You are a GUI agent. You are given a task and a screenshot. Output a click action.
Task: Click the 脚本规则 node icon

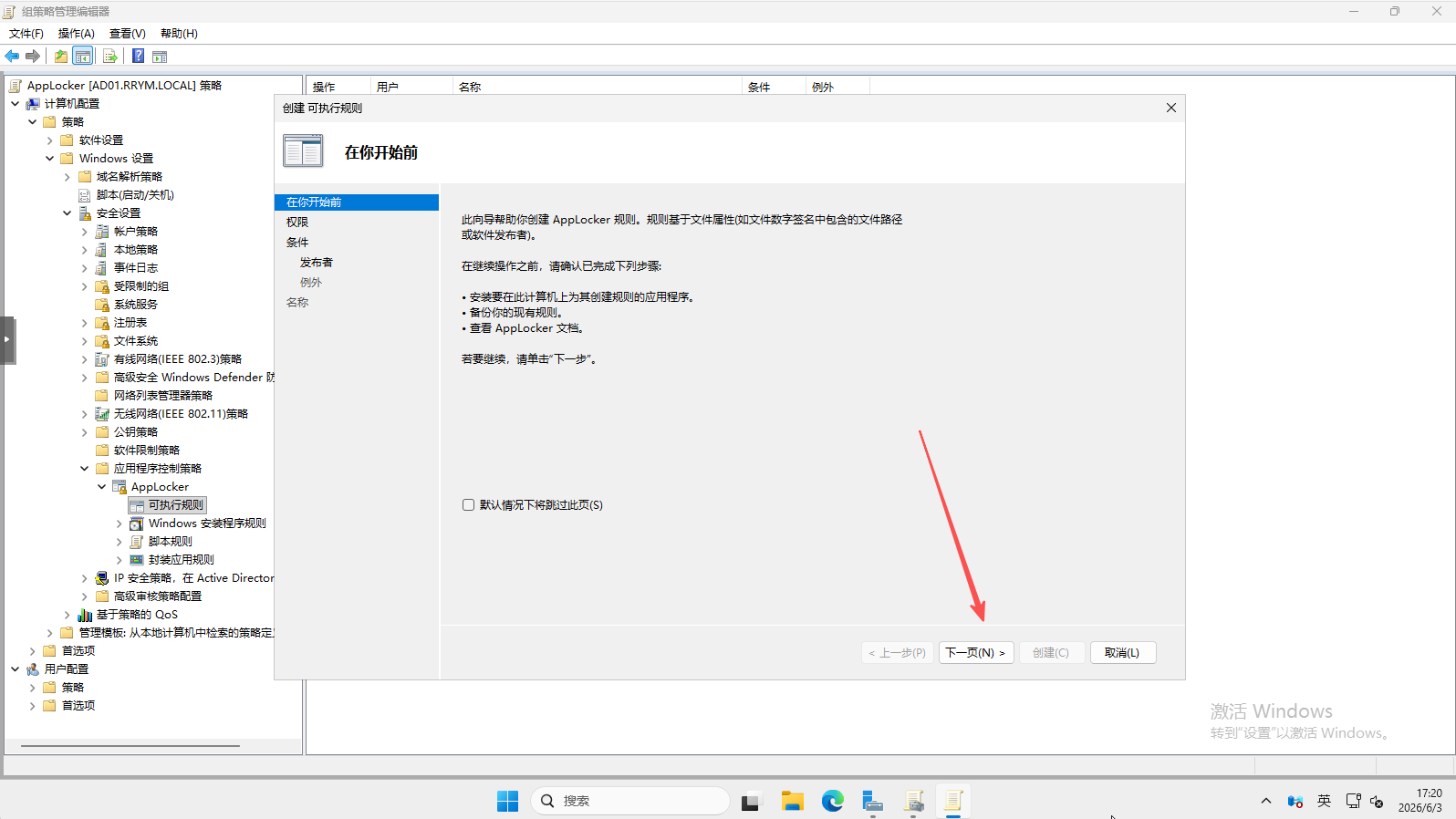[x=137, y=542]
